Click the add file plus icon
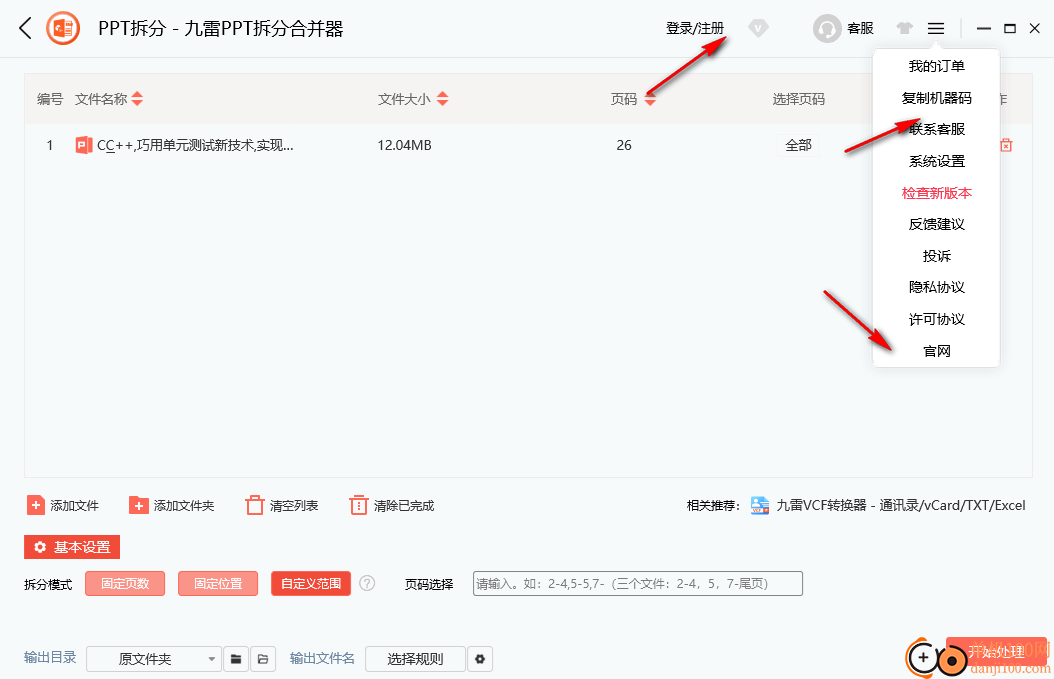 click(36, 505)
